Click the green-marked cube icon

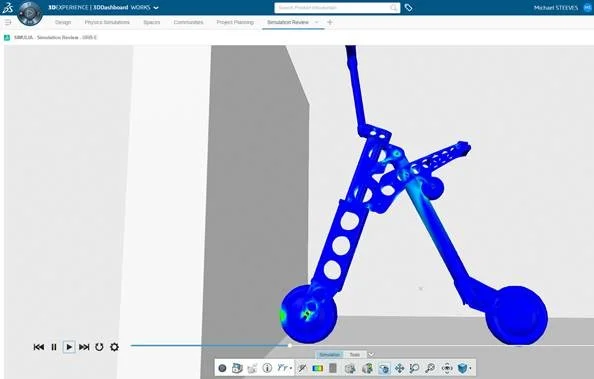pos(367,368)
